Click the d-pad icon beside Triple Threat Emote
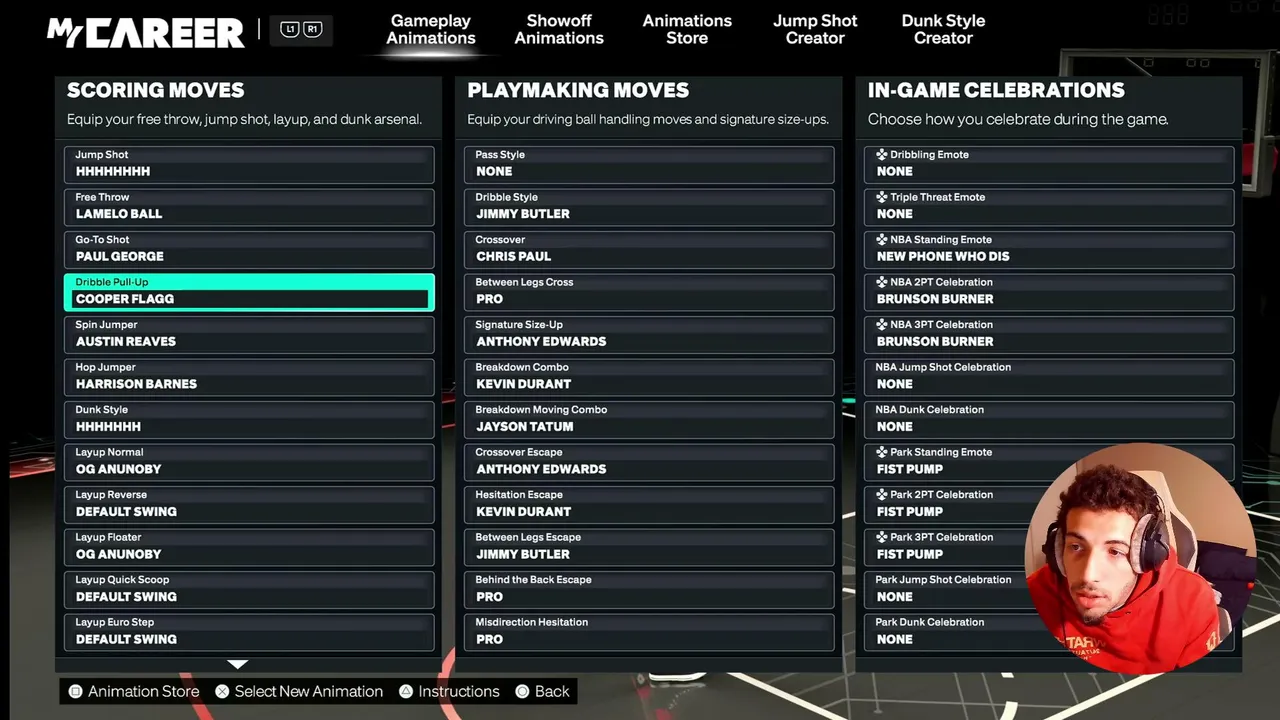This screenshot has height=720, width=1280. pos(882,197)
